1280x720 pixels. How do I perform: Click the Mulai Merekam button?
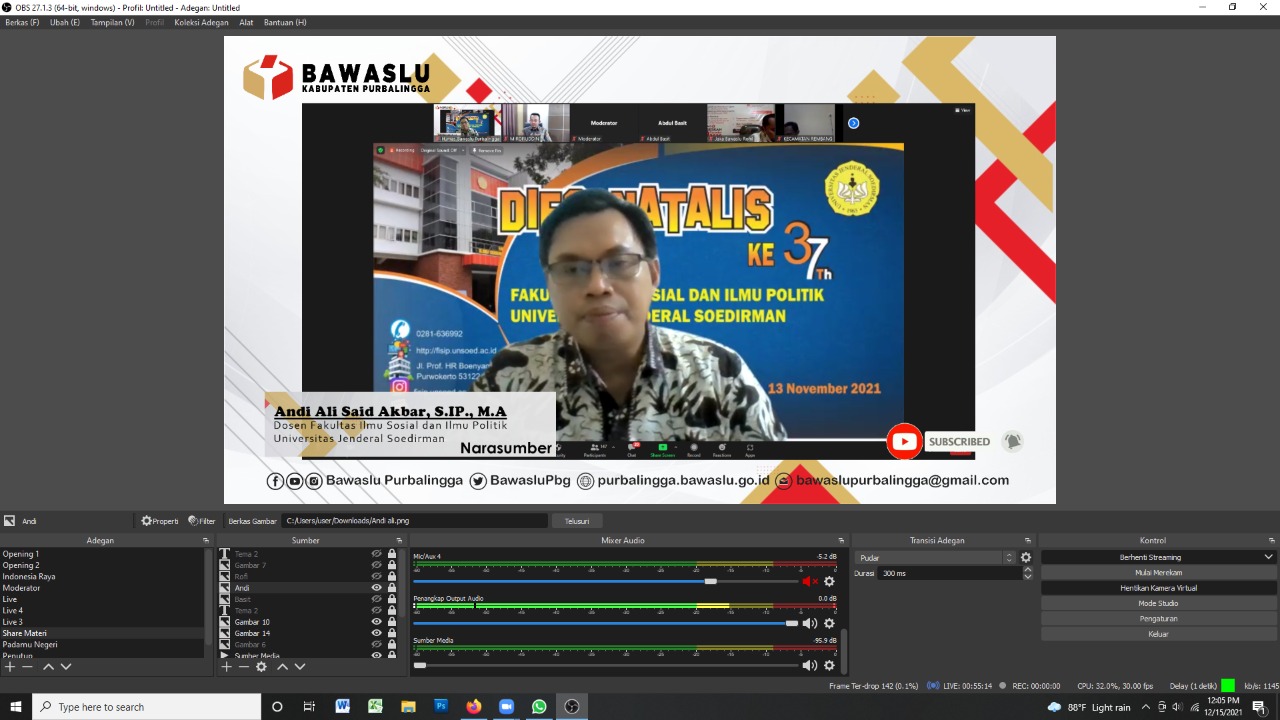click(x=1158, y=573)
